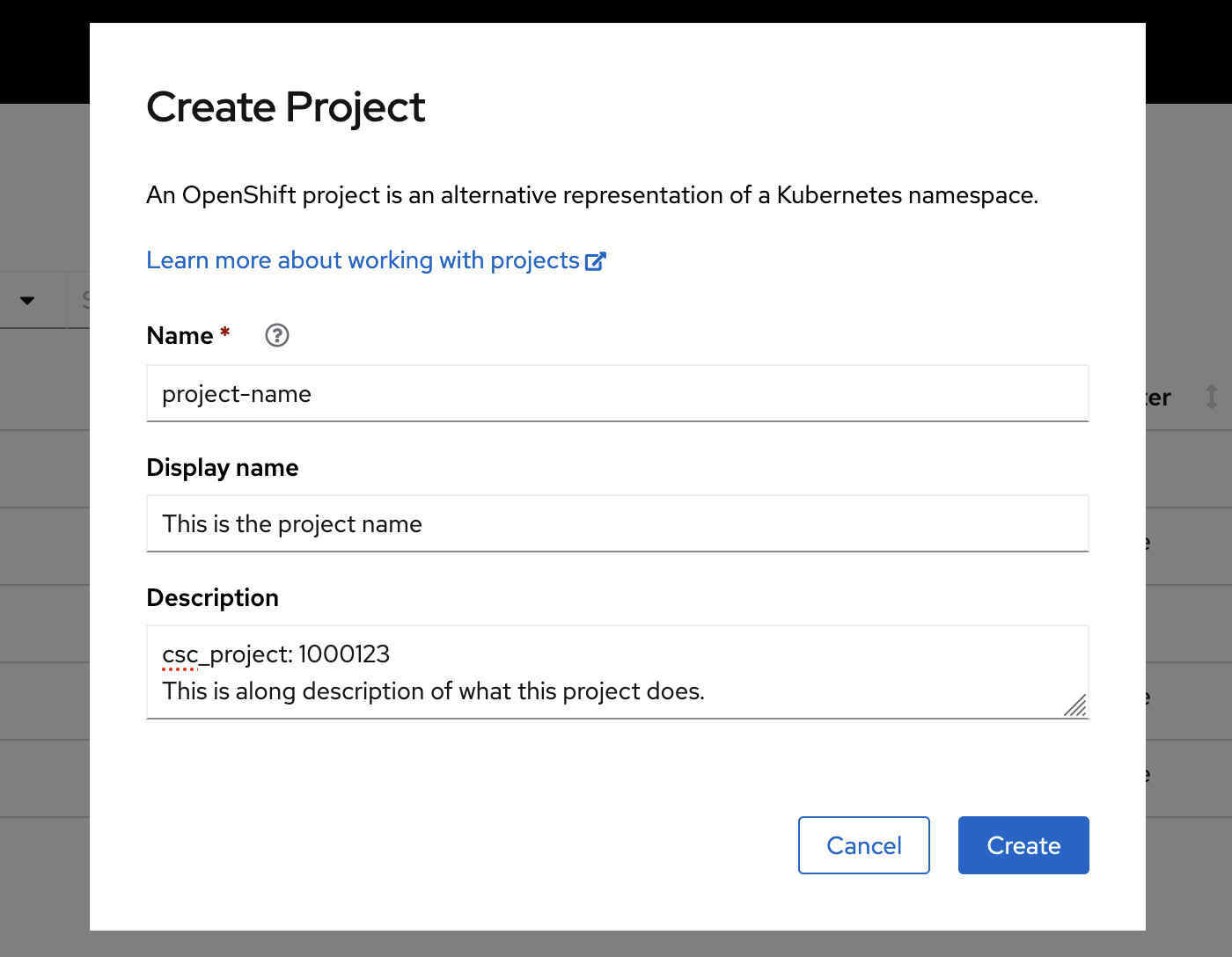Click the Cancel button
Image resolution: width=1232 pixels, height=957 pixels.
coord(864,845)
